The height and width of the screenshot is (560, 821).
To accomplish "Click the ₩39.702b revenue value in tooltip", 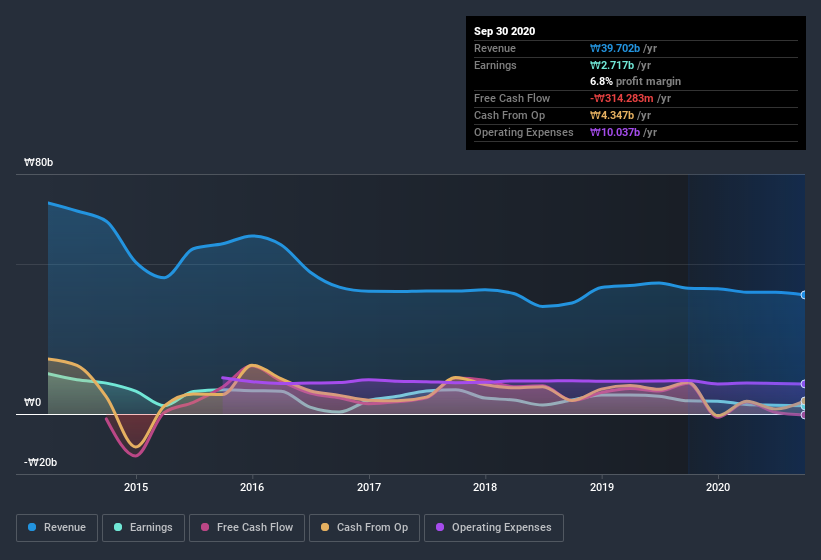I will (x=615, y=48).
